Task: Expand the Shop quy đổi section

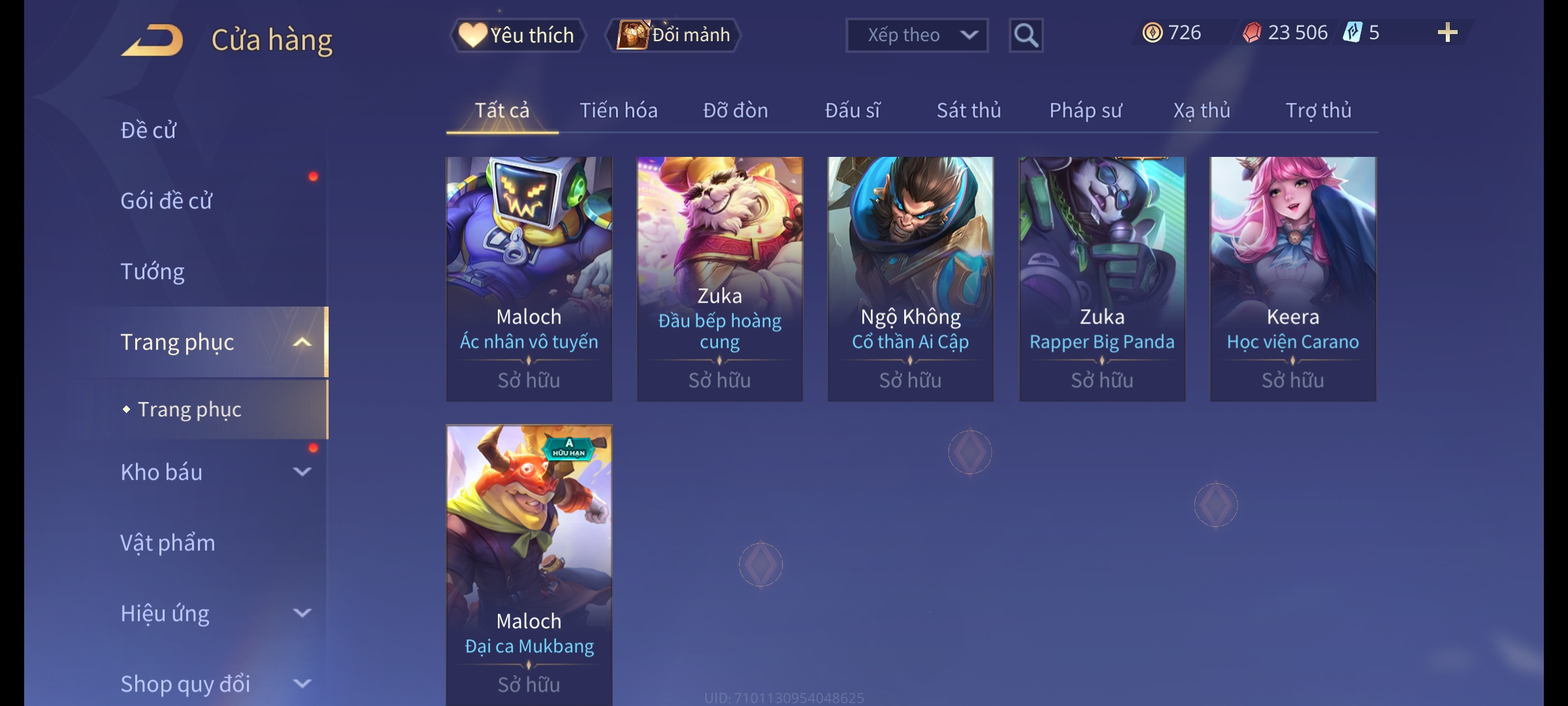Action: coord(302,684)
